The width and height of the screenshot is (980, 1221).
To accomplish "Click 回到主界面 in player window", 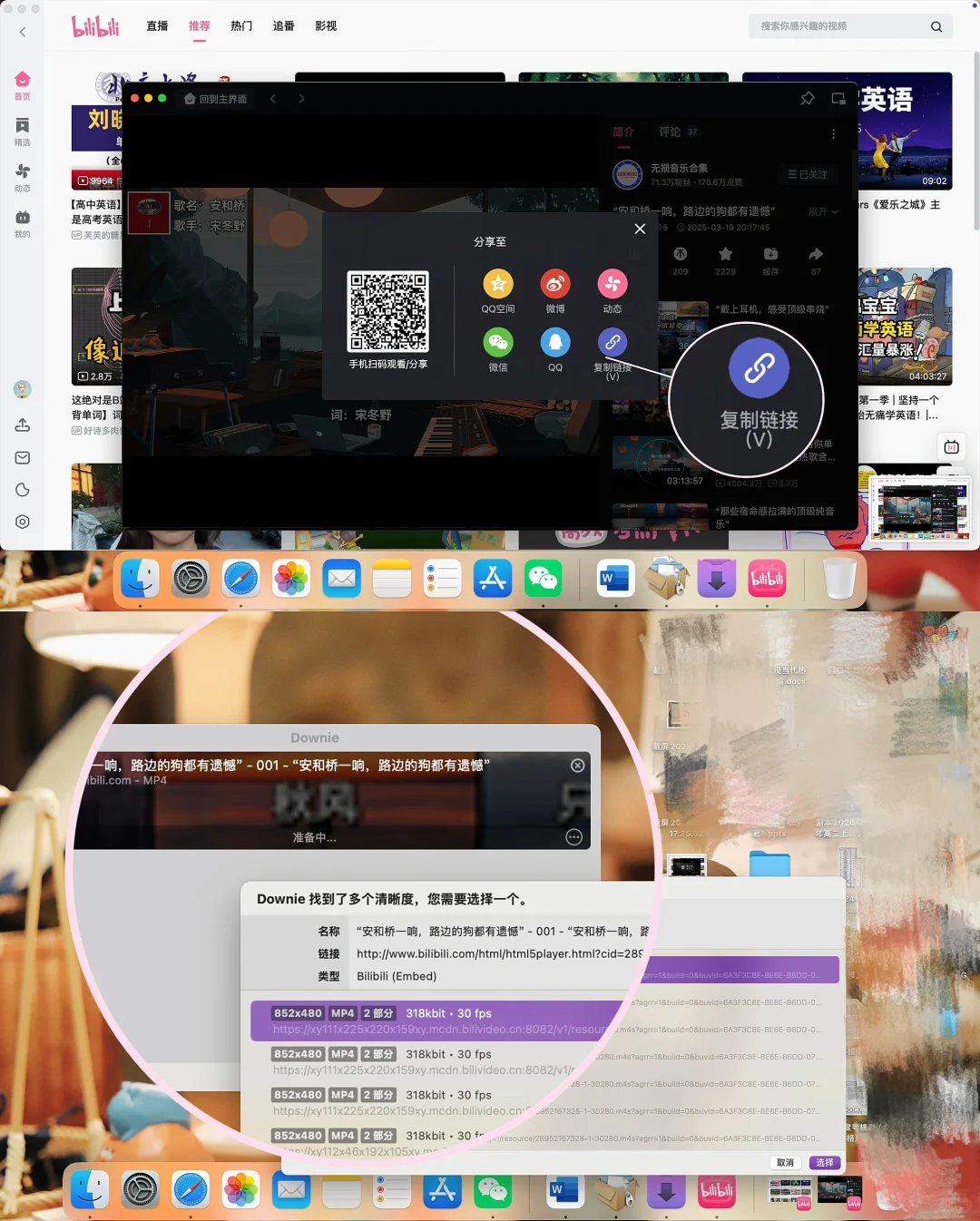I will coord(216,98).
